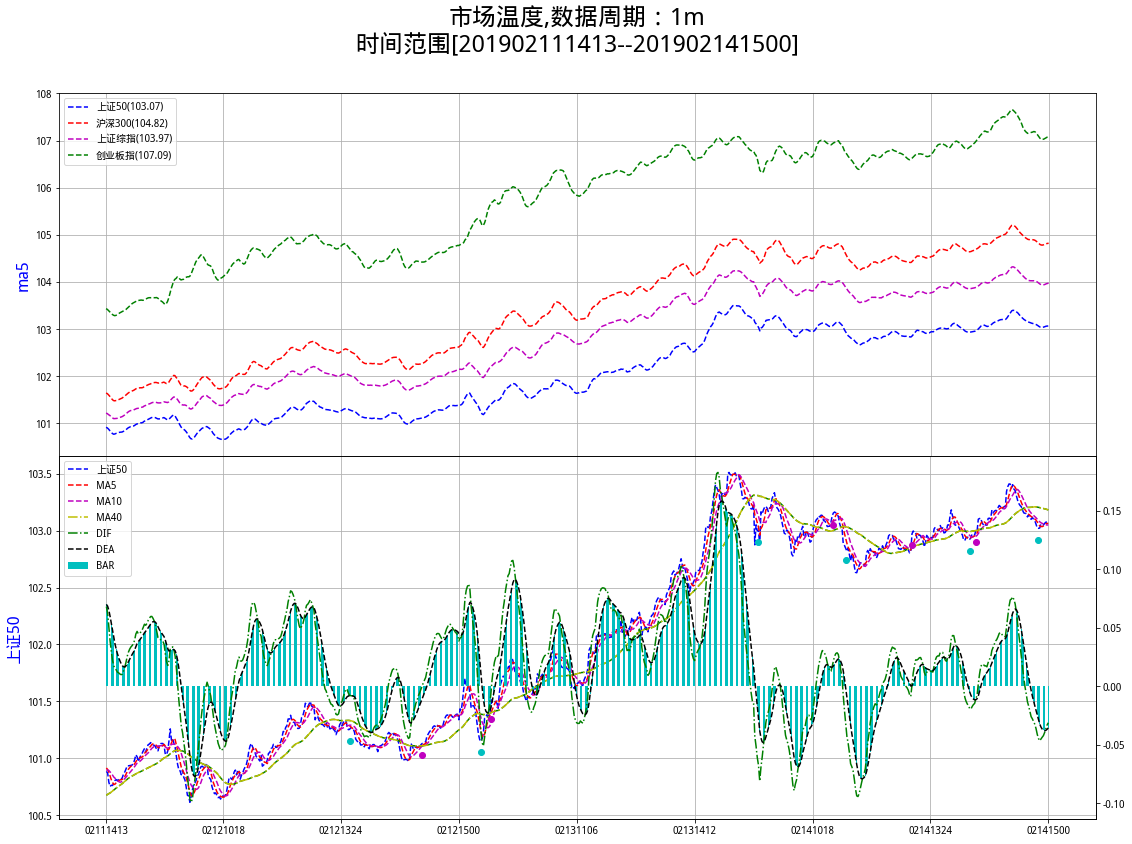
Task: Click the subtitle '时间范围[201902111413--201902141500]'
Action: pyautogui.click(x=577, y=44)
